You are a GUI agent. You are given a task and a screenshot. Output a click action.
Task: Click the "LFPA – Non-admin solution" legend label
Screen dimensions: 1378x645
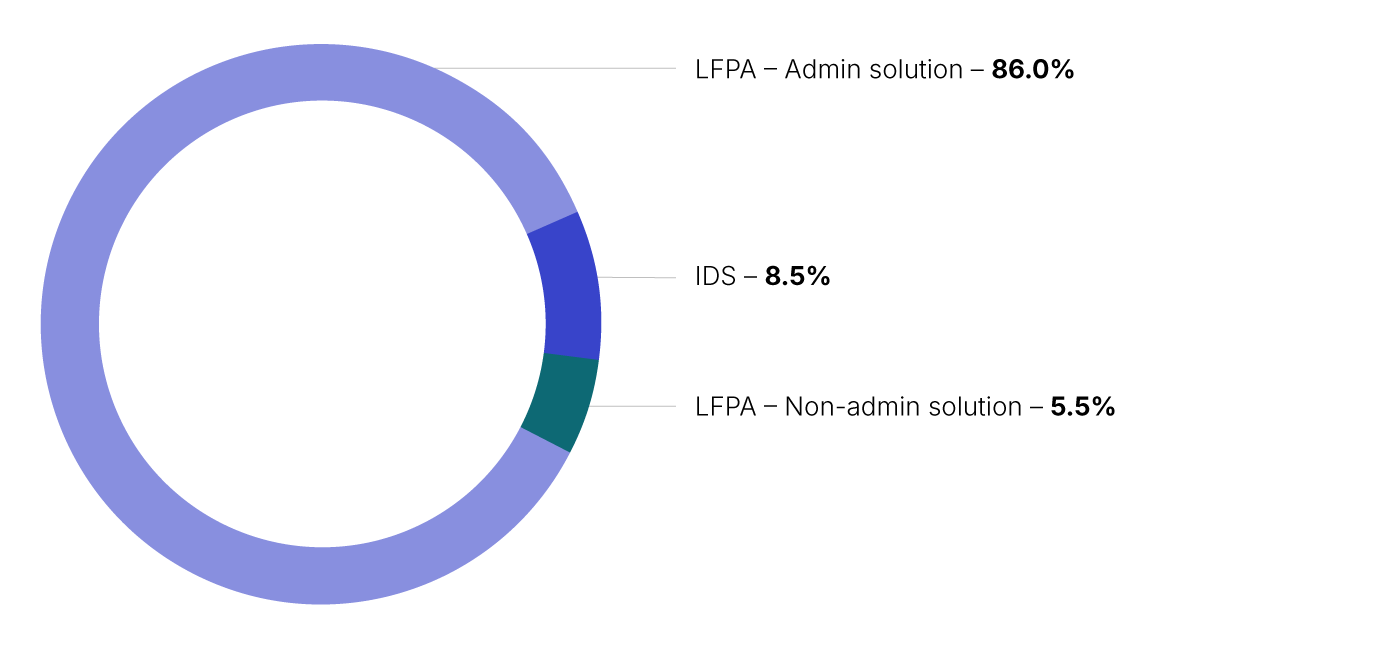(x=858, y=407)
